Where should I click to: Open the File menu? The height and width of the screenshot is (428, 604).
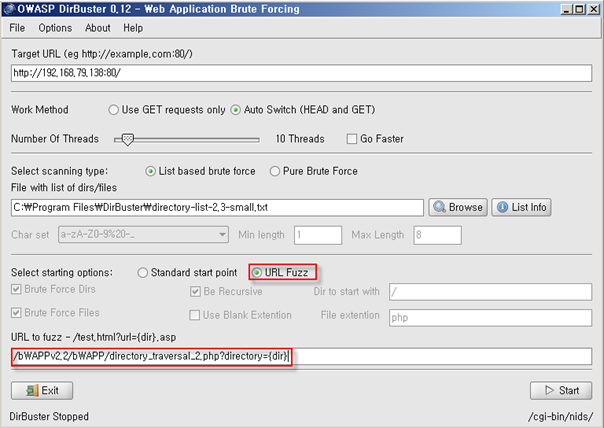[x=17, y=28]
